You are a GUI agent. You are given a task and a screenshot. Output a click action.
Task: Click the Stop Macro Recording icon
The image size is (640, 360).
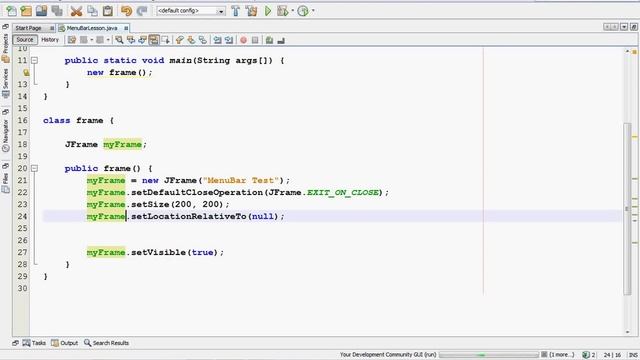(255, 40)
